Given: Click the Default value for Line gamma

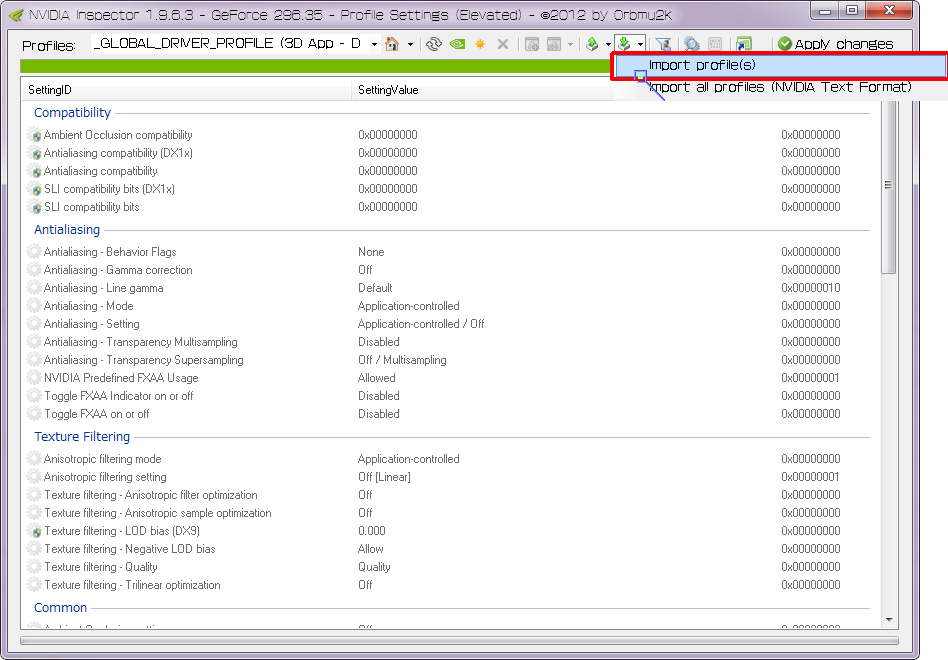Looking at the screenshot, I should [x=375, y=288].
